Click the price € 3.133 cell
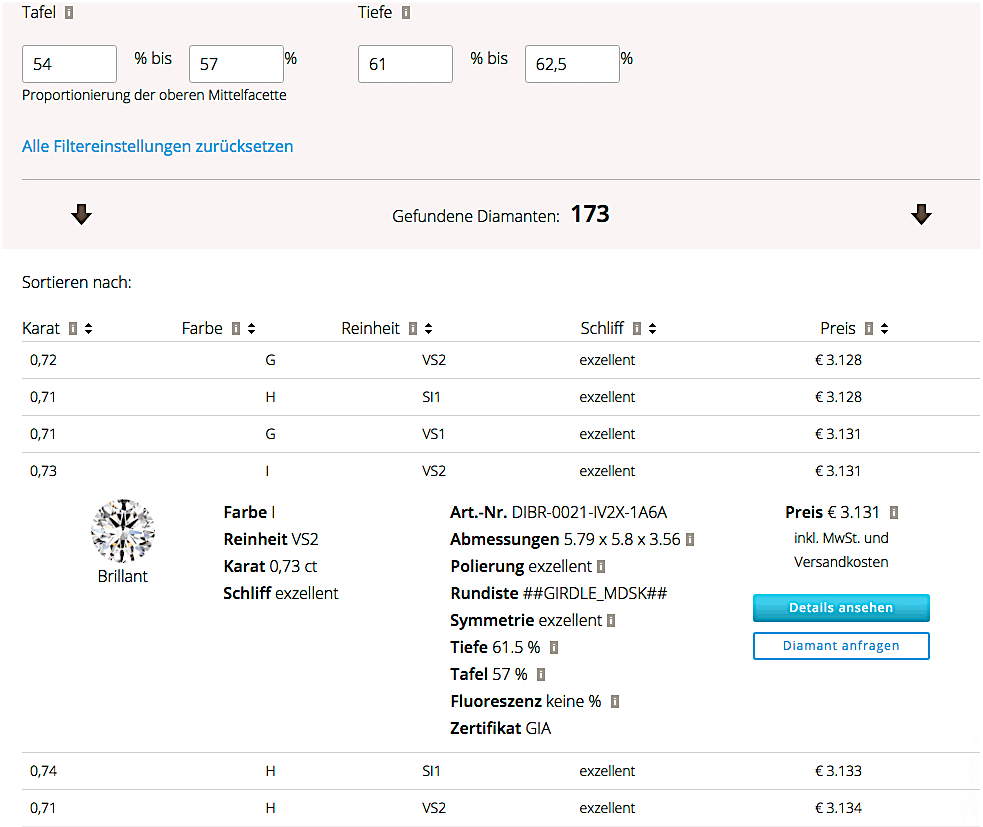Screen dimensions: 983x827 [x=838, y=771]
